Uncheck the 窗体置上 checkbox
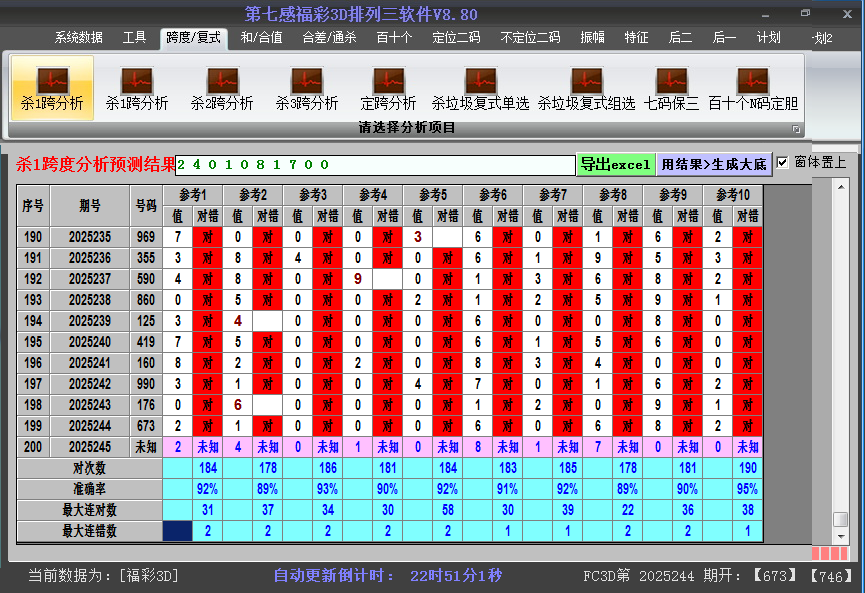 click(782, 162)
